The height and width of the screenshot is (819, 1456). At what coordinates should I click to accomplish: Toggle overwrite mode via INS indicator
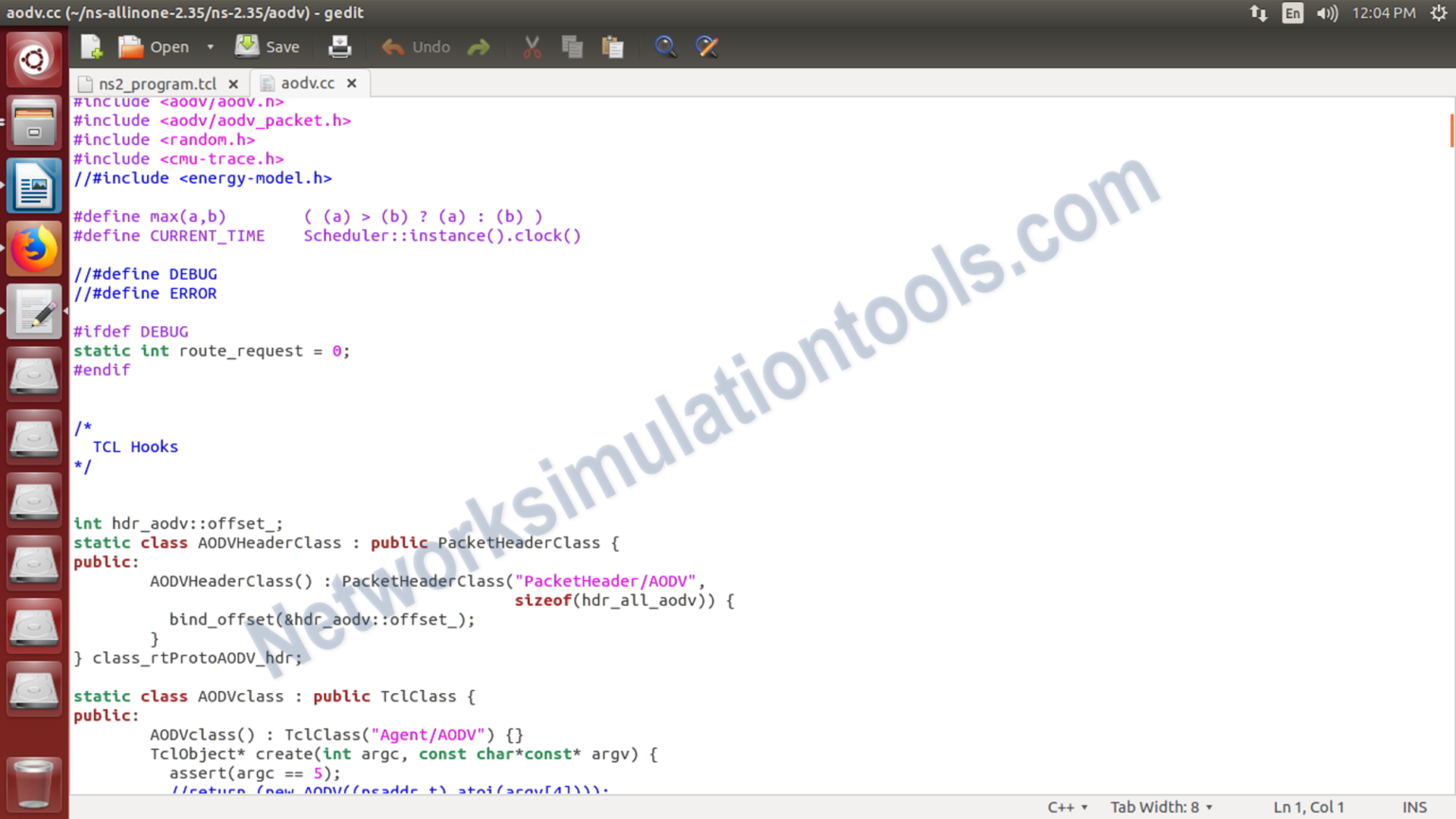(1414, 807)
